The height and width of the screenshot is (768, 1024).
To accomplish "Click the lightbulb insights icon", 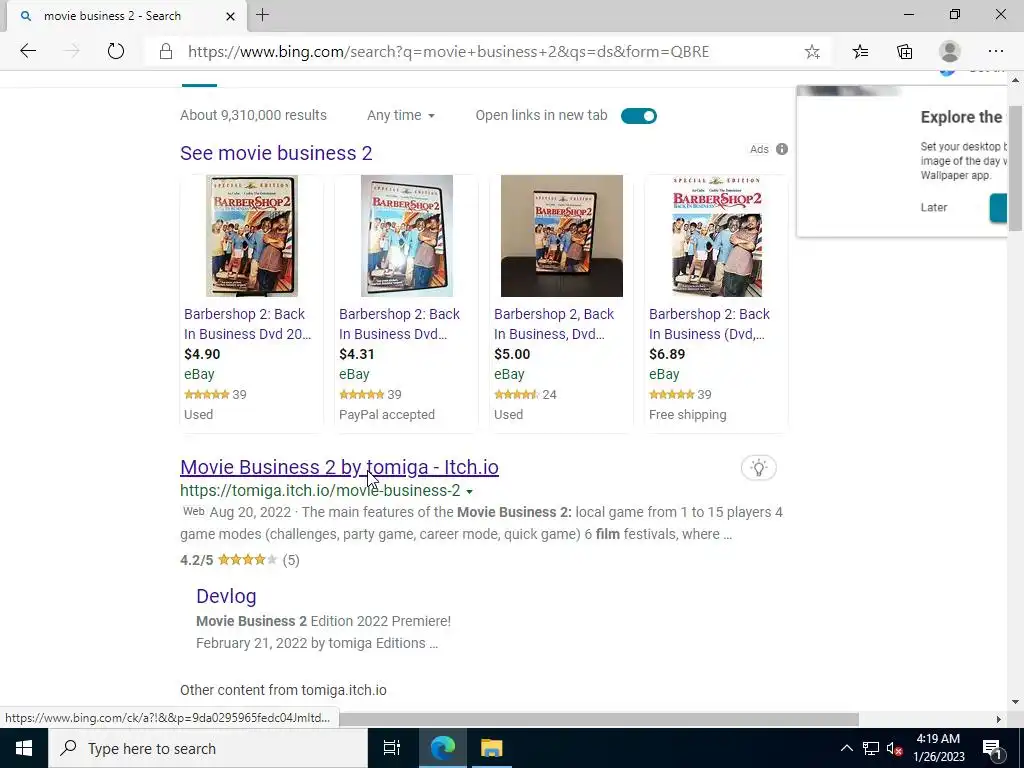I will pyautogui.click(x=758, y=468).
